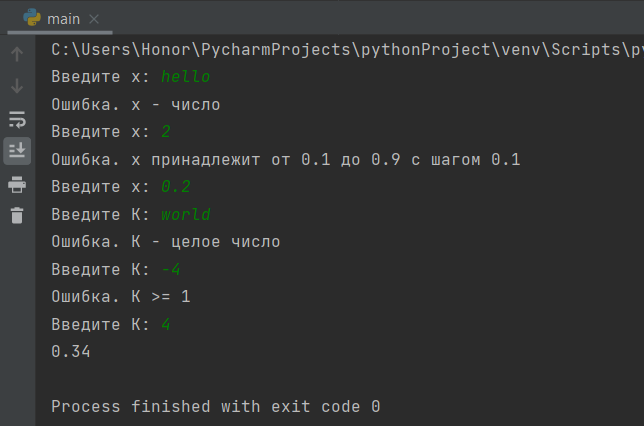This screenshot has width=644, height=426.
Task: Click the Print console output icon
Action: [x=17, y=184]
